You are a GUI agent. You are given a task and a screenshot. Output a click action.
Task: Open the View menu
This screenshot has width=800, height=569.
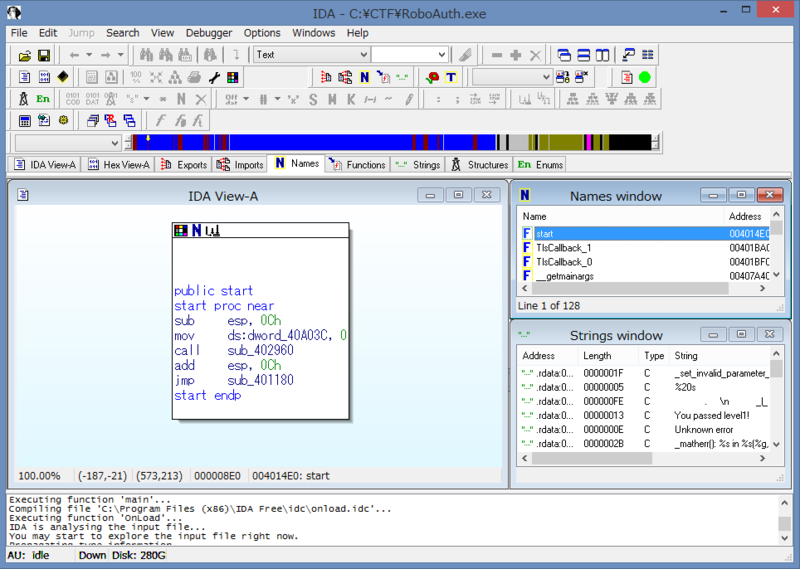point(162,33)
